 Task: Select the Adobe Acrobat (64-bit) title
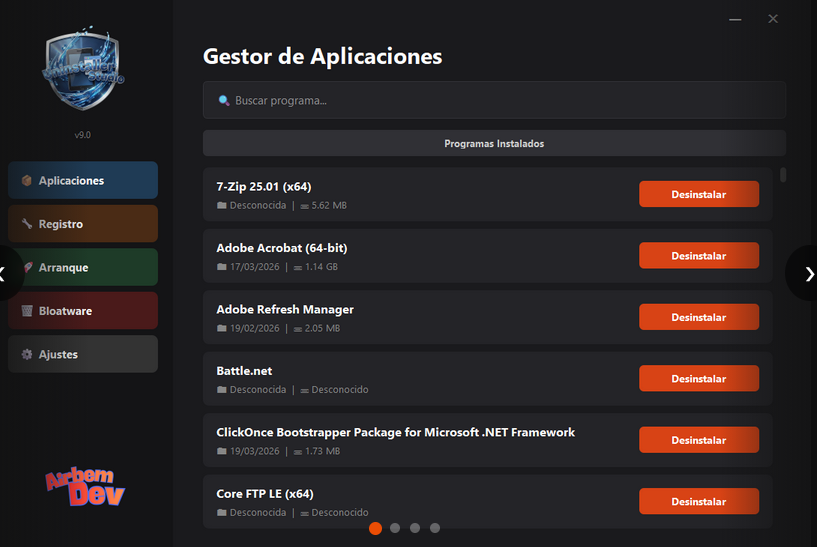point(282,248)
